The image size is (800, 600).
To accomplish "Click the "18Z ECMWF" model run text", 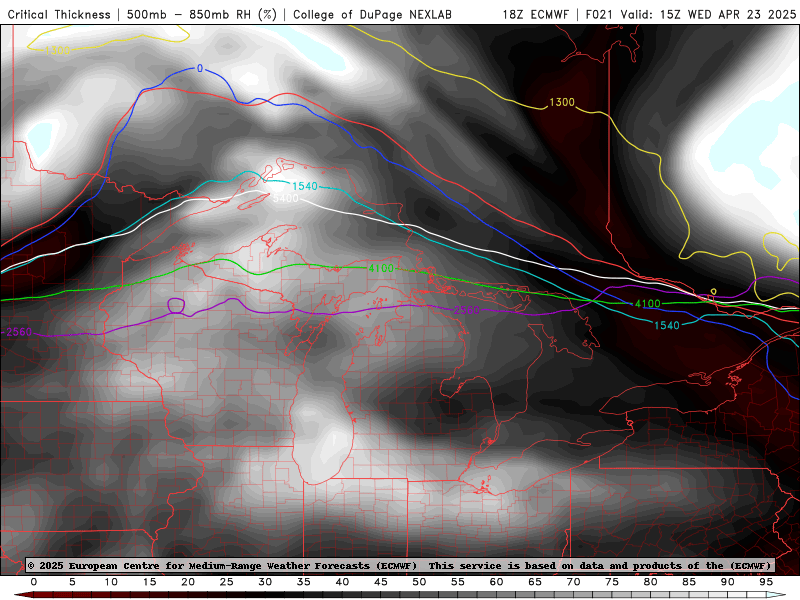I will point(535,14).
